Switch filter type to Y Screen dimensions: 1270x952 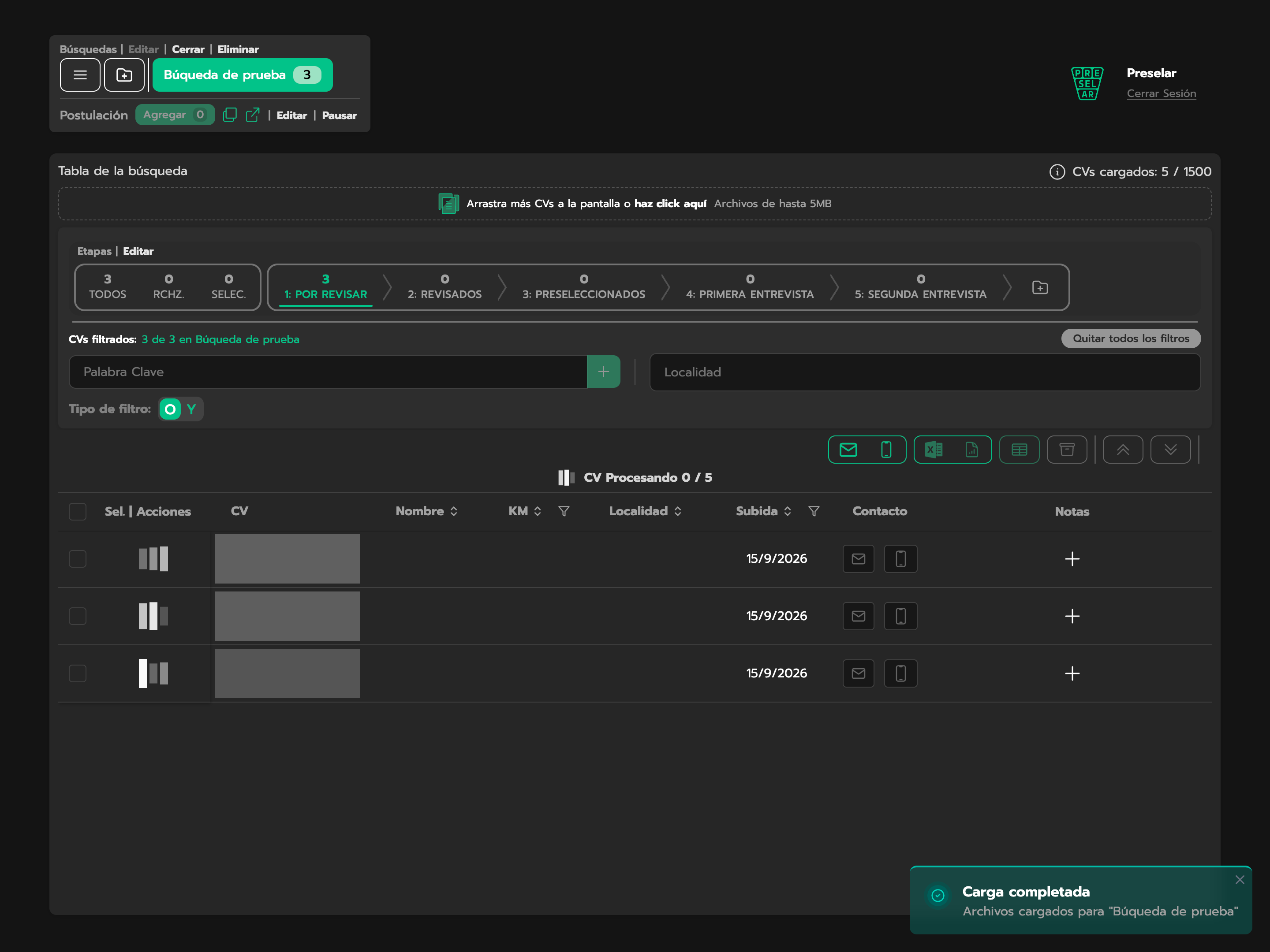[x=192, y=409]
